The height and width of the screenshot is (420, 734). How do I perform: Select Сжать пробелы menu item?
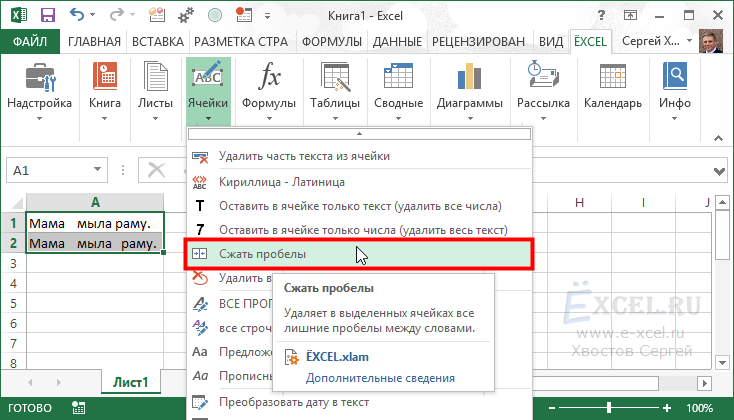pos(359,254)
